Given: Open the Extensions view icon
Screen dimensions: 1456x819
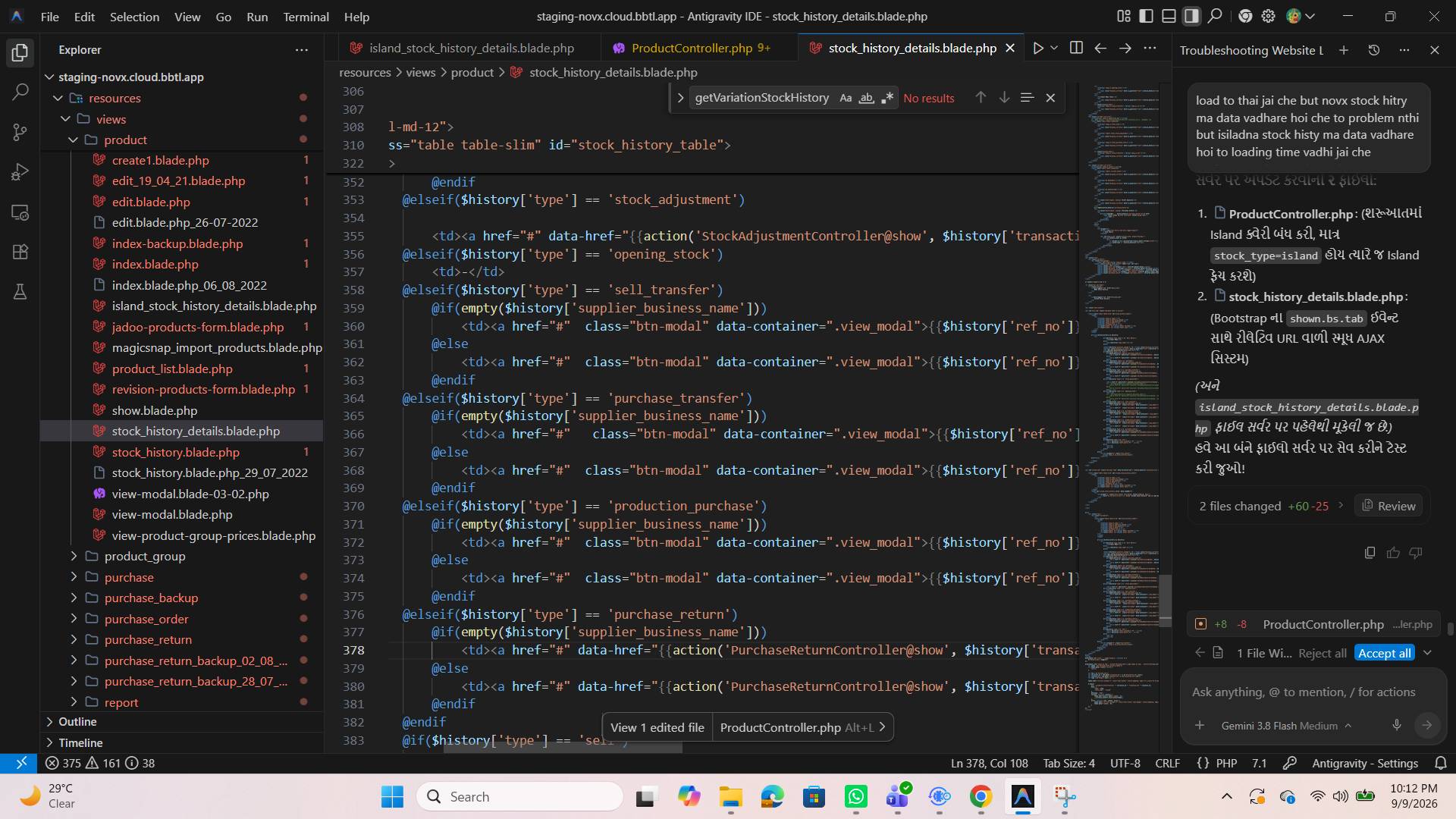Looking at the screenshot, I should click(x=20, y=252).
